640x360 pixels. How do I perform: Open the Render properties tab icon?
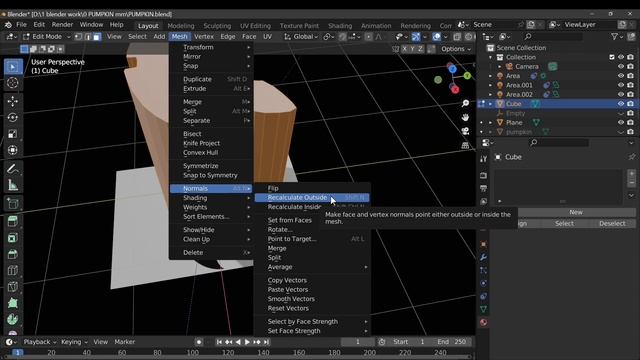[x=484, y=176]
